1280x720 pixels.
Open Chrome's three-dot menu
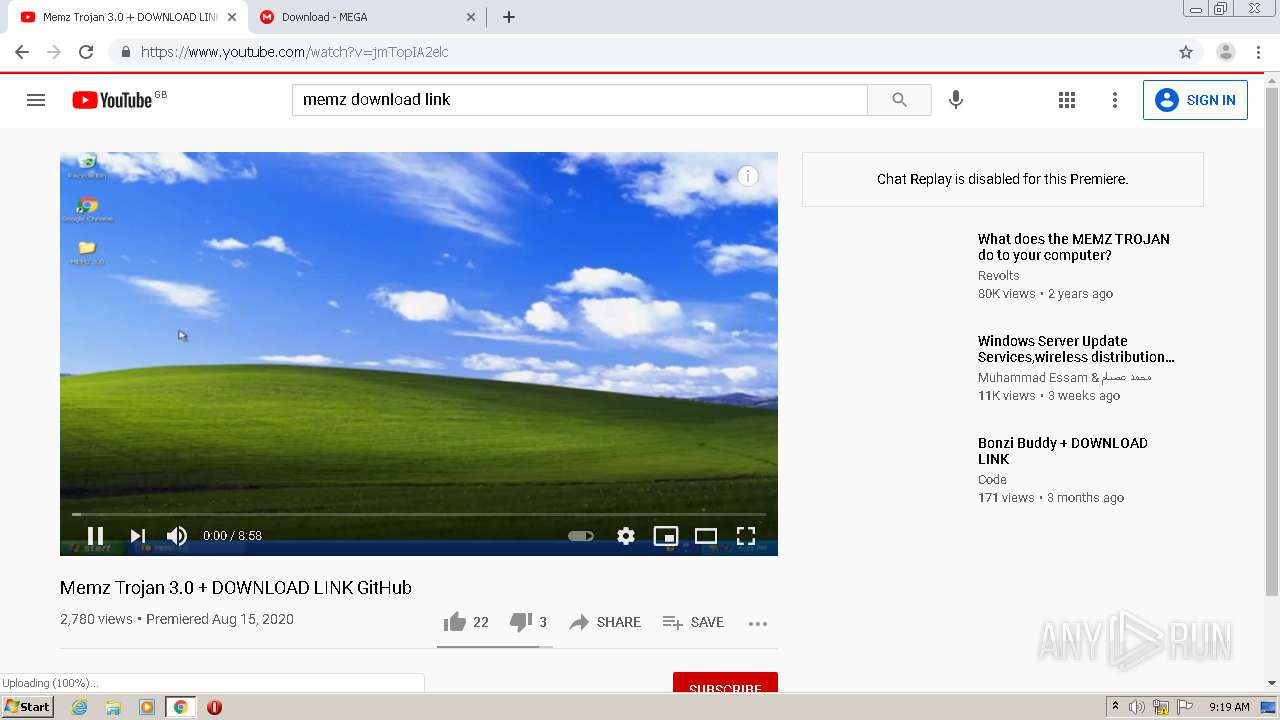pos(1259,52)
